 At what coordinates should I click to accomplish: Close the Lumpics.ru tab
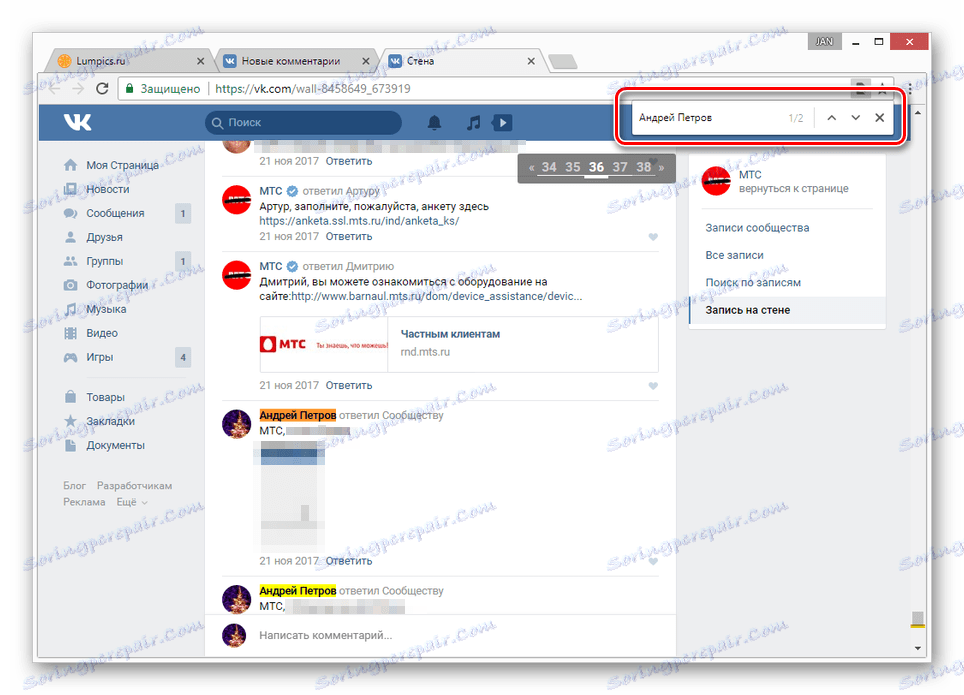[x=200, y=61]
